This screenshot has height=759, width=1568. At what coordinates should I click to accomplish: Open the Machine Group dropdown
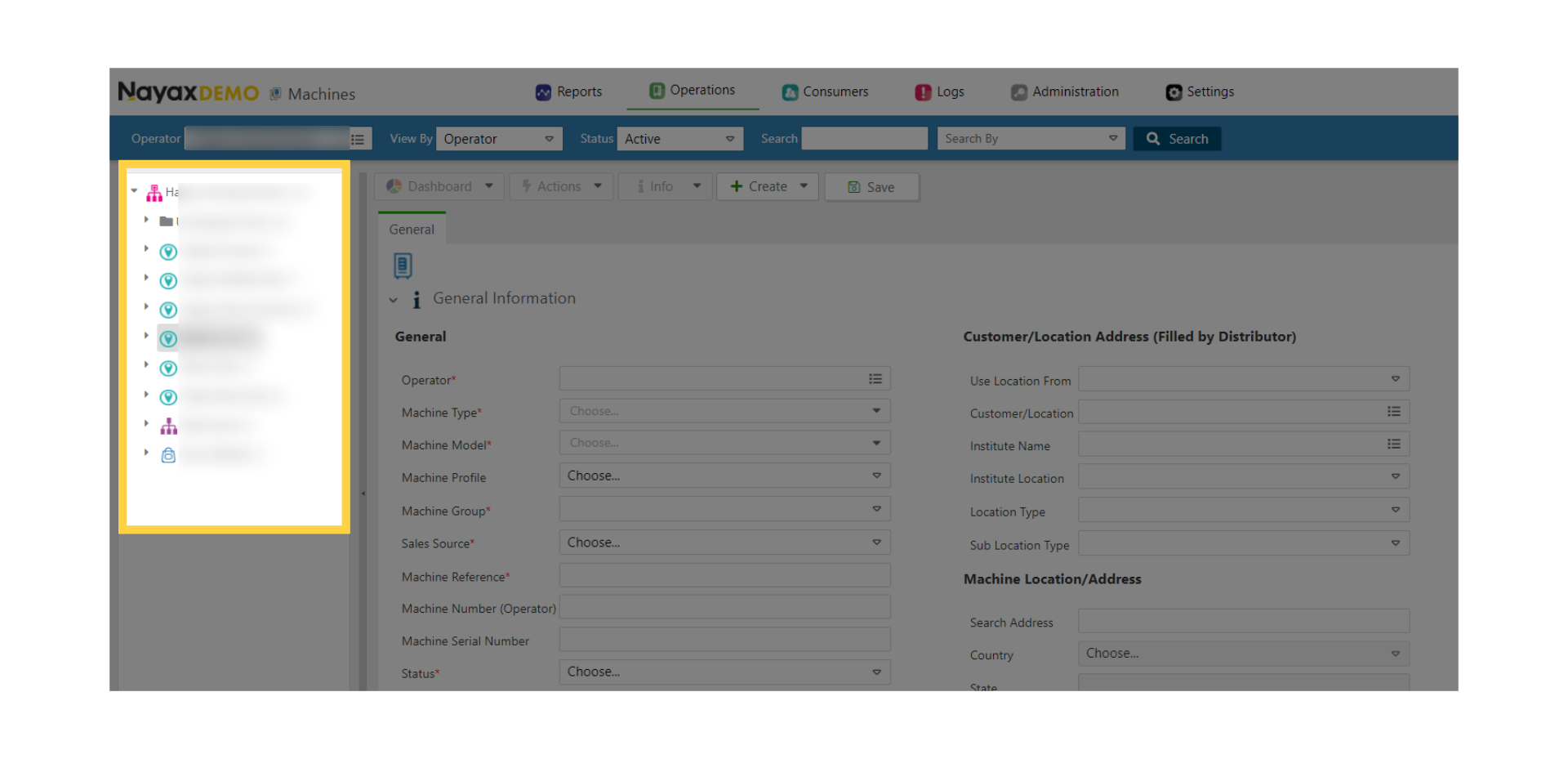tap(724, 509)
